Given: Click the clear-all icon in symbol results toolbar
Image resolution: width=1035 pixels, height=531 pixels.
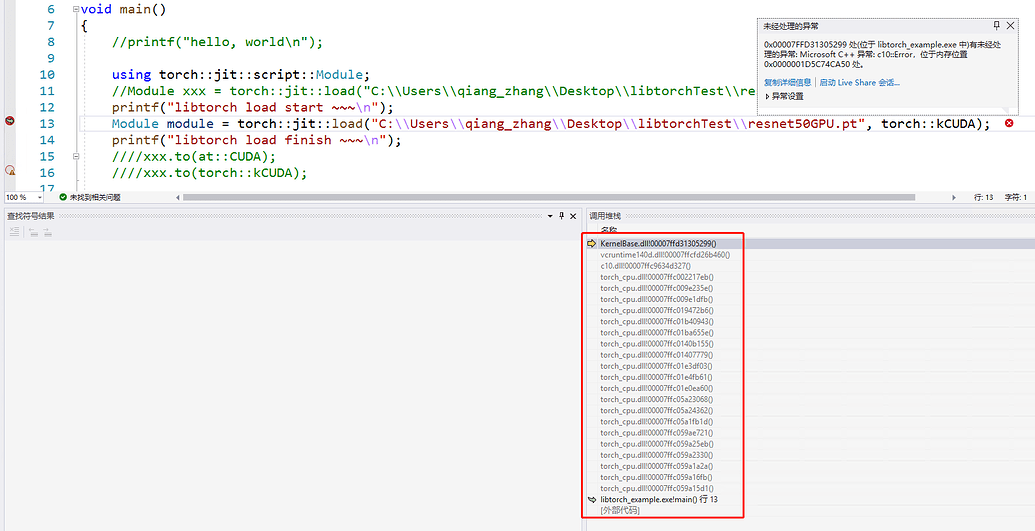Looking at the screenshot, I should [x=14, y=232].
